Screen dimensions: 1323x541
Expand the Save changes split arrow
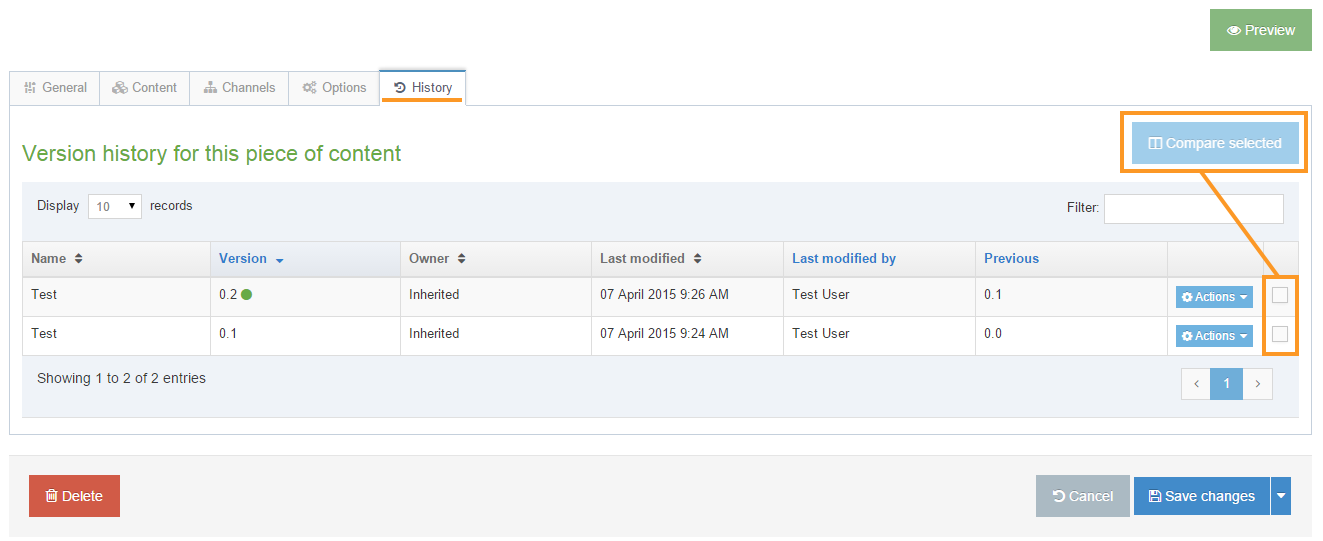pyautogui.click(x=1281, y=496)
